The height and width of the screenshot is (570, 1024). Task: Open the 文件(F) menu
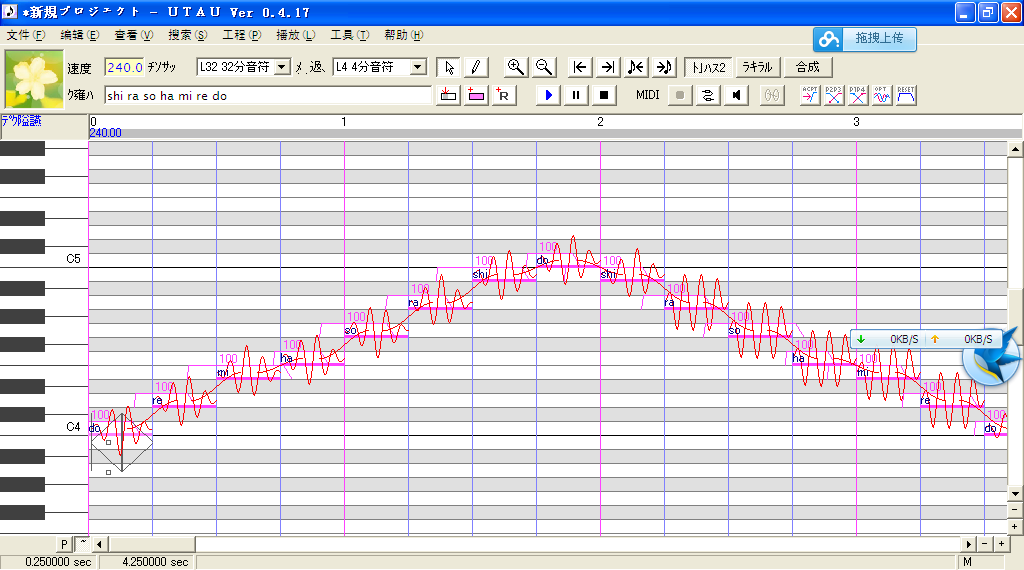click(x=25, y=35)
